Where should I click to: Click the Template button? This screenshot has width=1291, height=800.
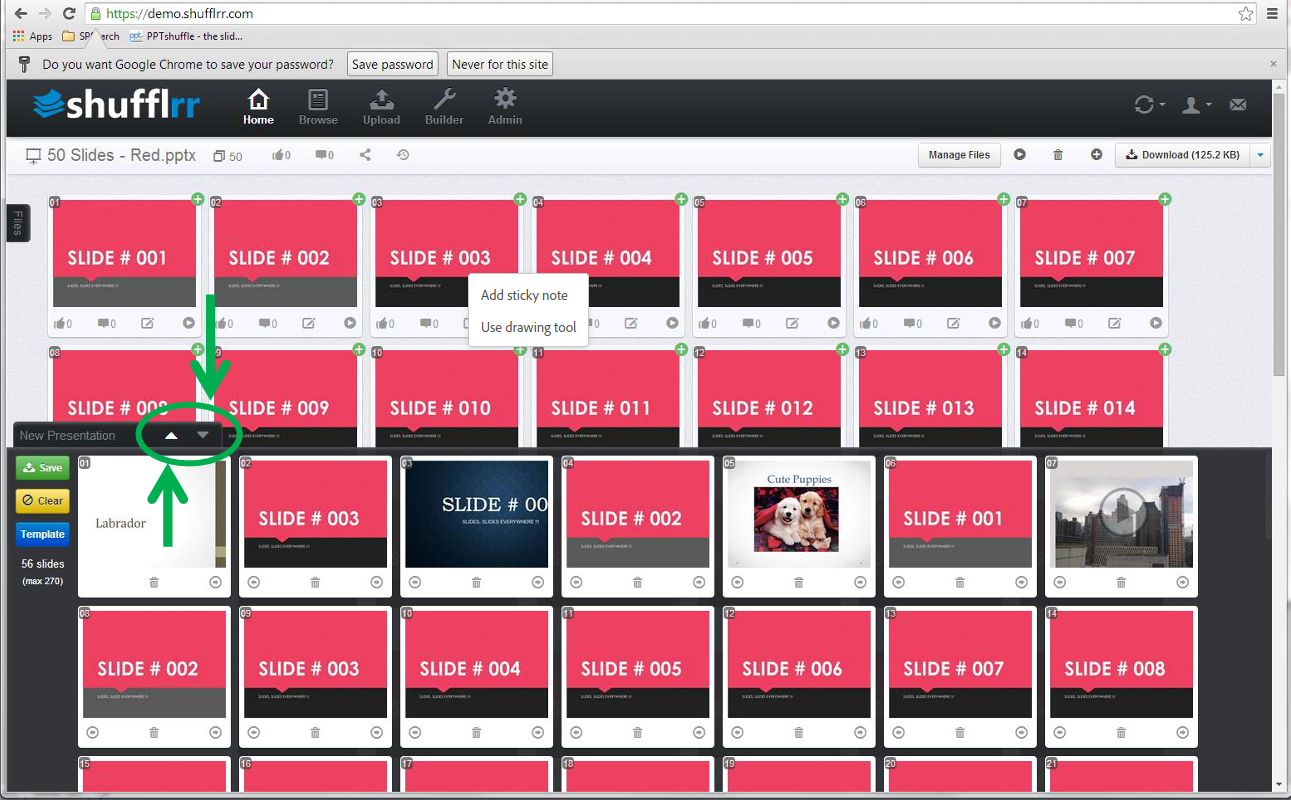pyautogui.click(x=42, y=534)
